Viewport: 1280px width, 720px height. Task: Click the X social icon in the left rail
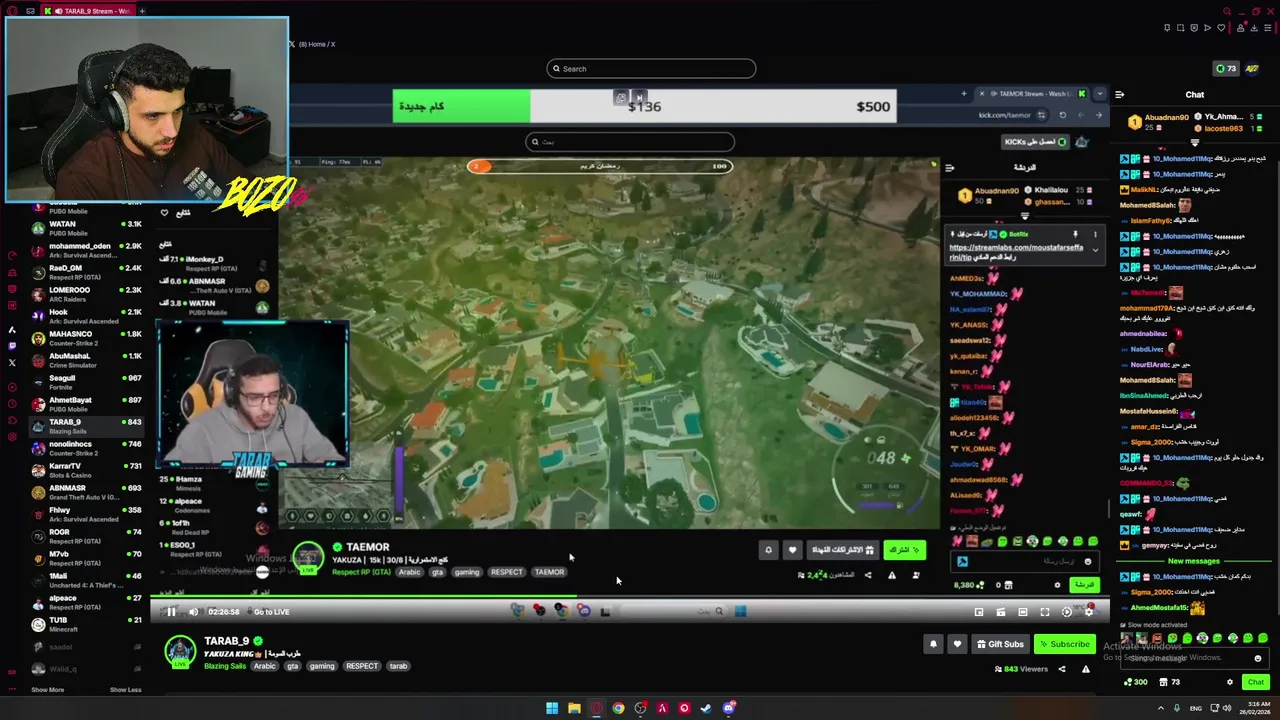(x=12, y=363)
